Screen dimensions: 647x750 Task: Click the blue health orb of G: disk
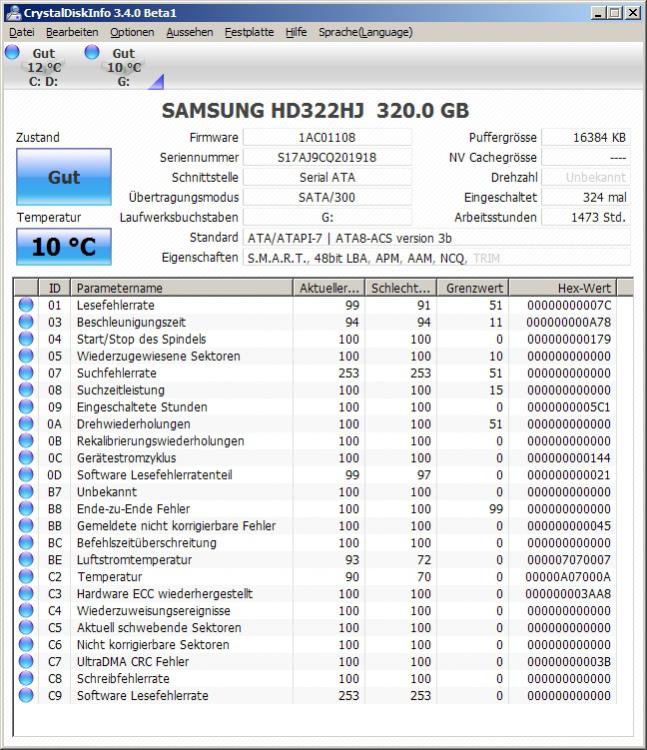[x=92, y=52]
